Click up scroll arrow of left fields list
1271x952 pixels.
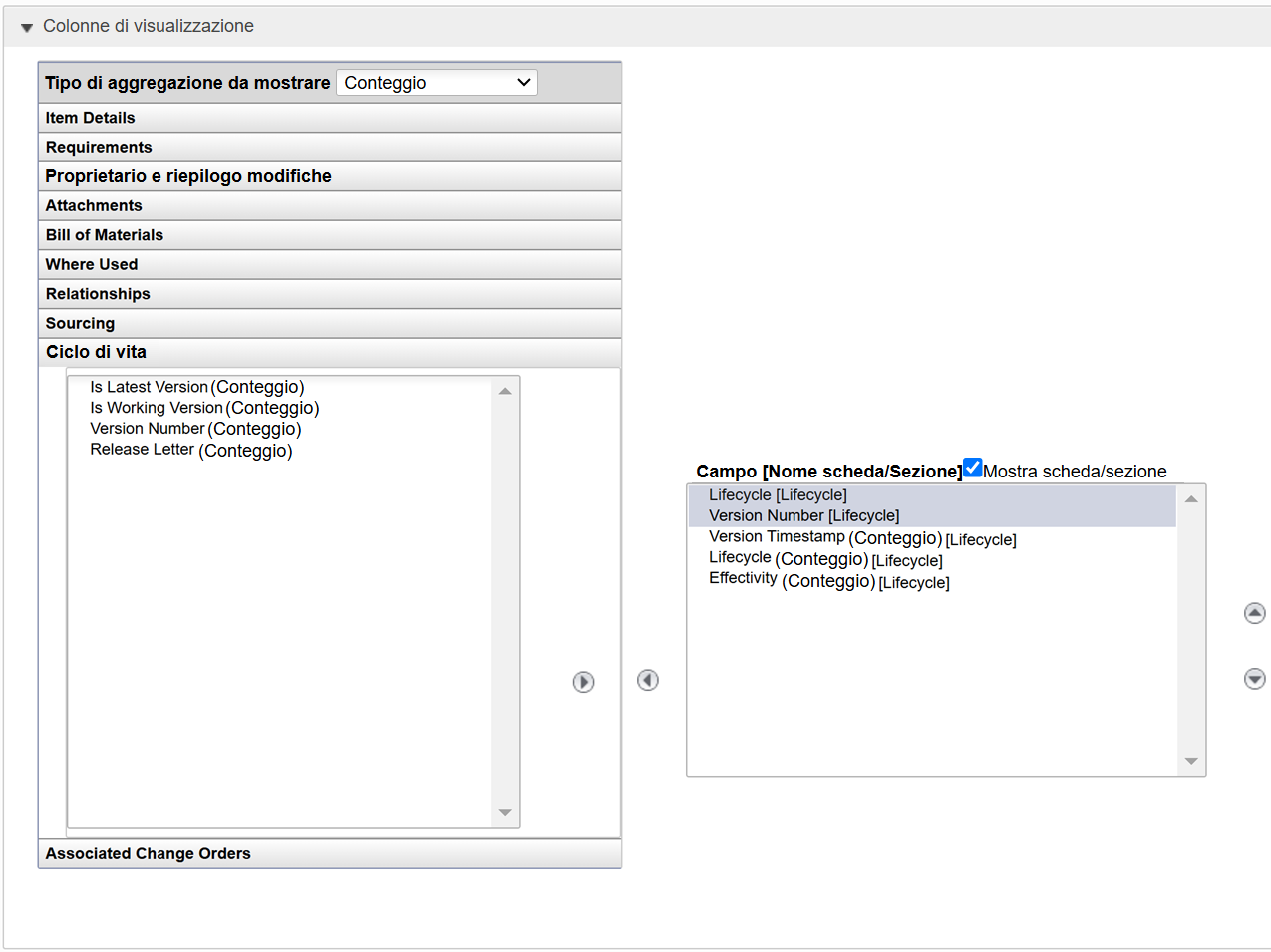pyautogui.click(x=505, y=390)
